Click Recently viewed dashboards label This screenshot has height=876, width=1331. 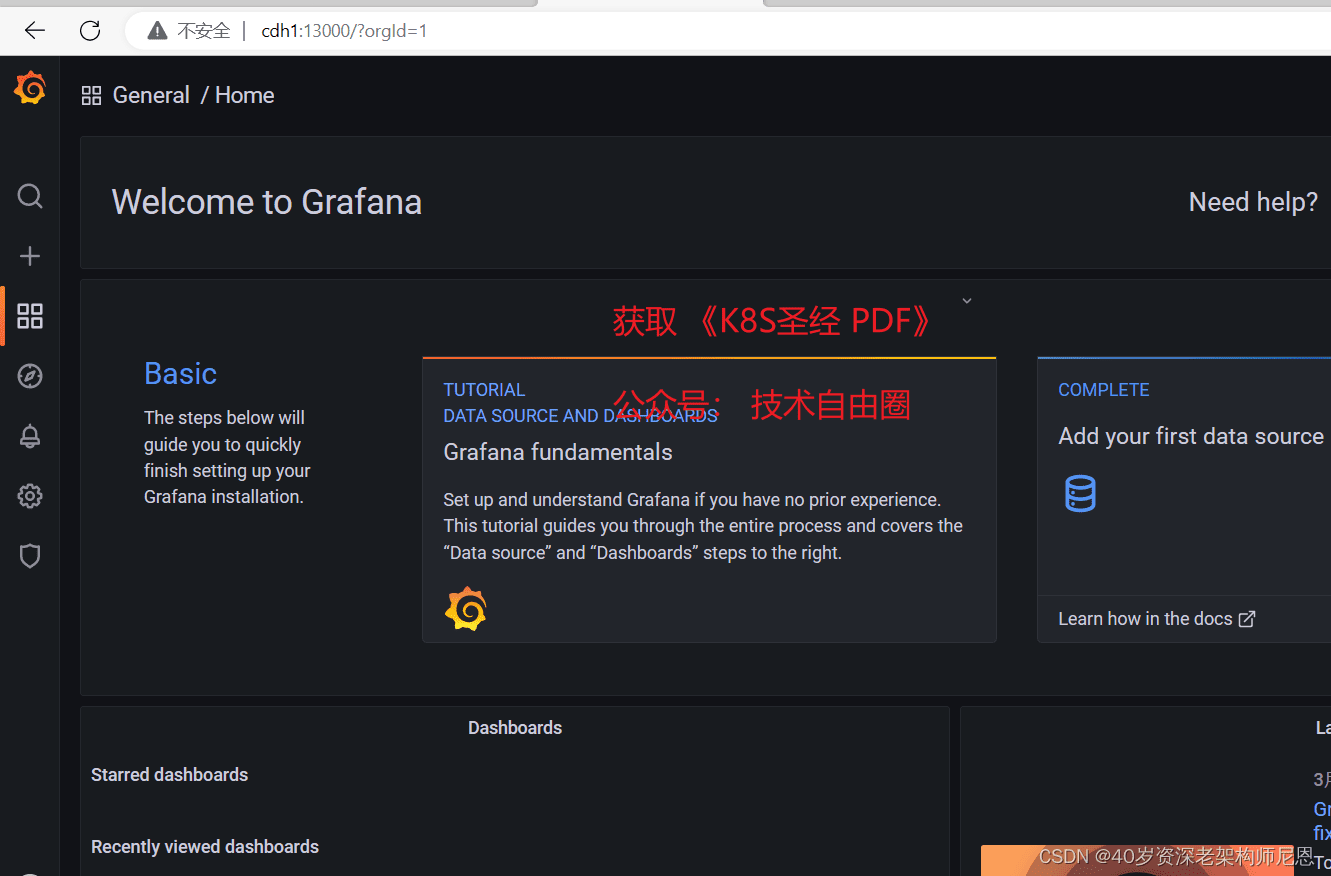tap(205, 847)
